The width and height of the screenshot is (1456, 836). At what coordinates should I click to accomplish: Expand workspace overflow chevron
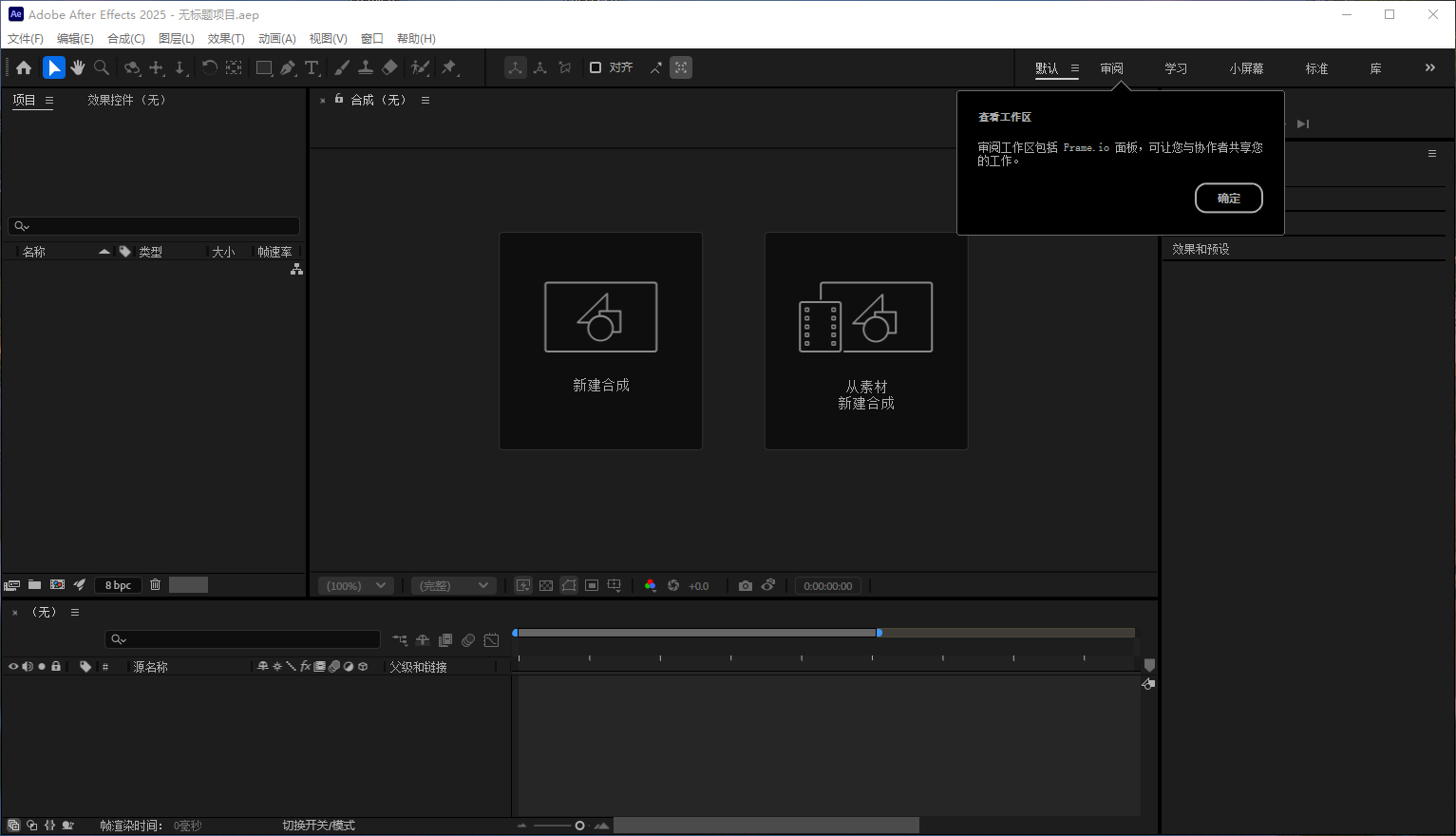[1430, 67]
